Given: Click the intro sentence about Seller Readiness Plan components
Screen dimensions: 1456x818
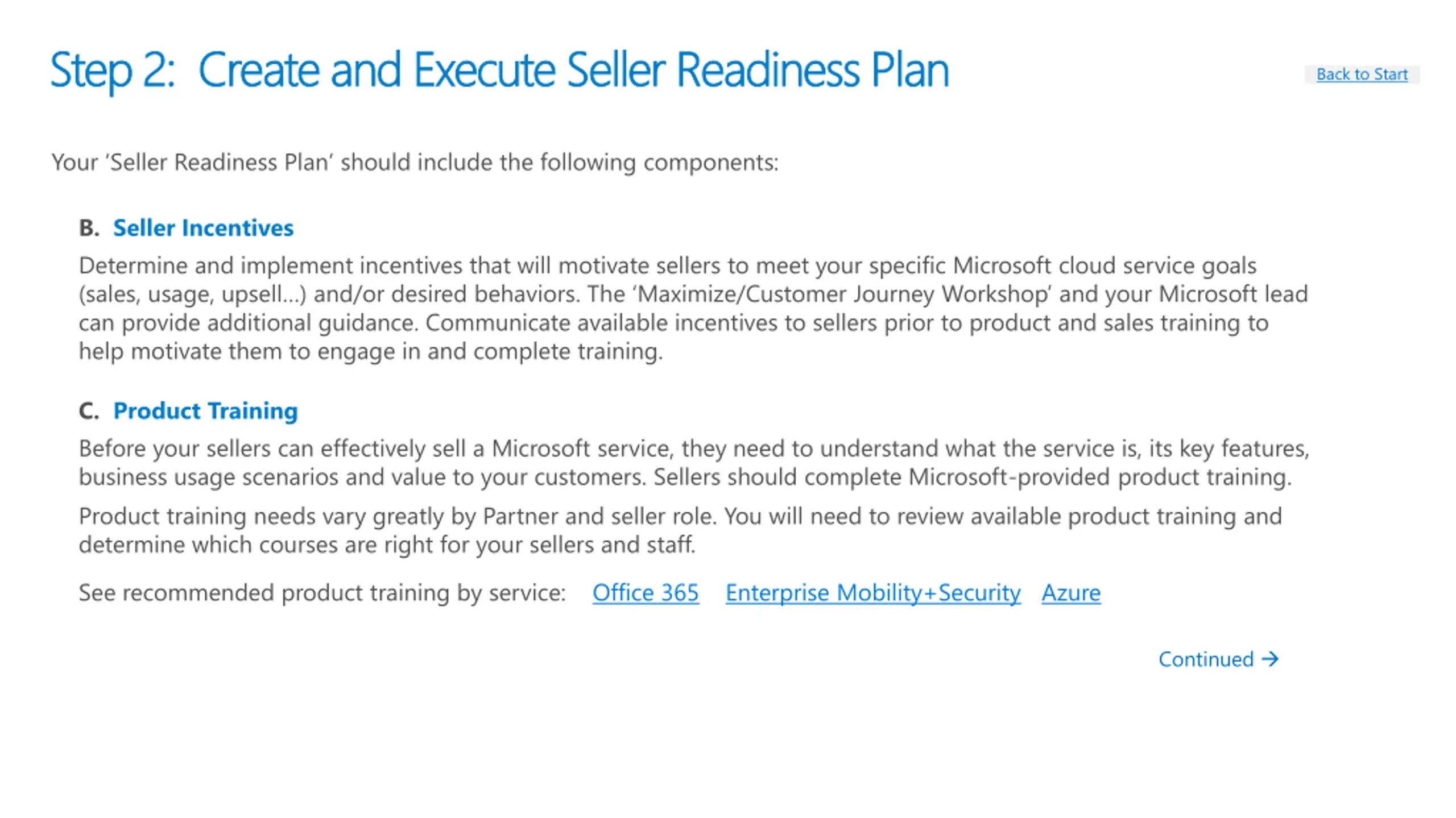Looking at the screenshot, I should (415, 162).
